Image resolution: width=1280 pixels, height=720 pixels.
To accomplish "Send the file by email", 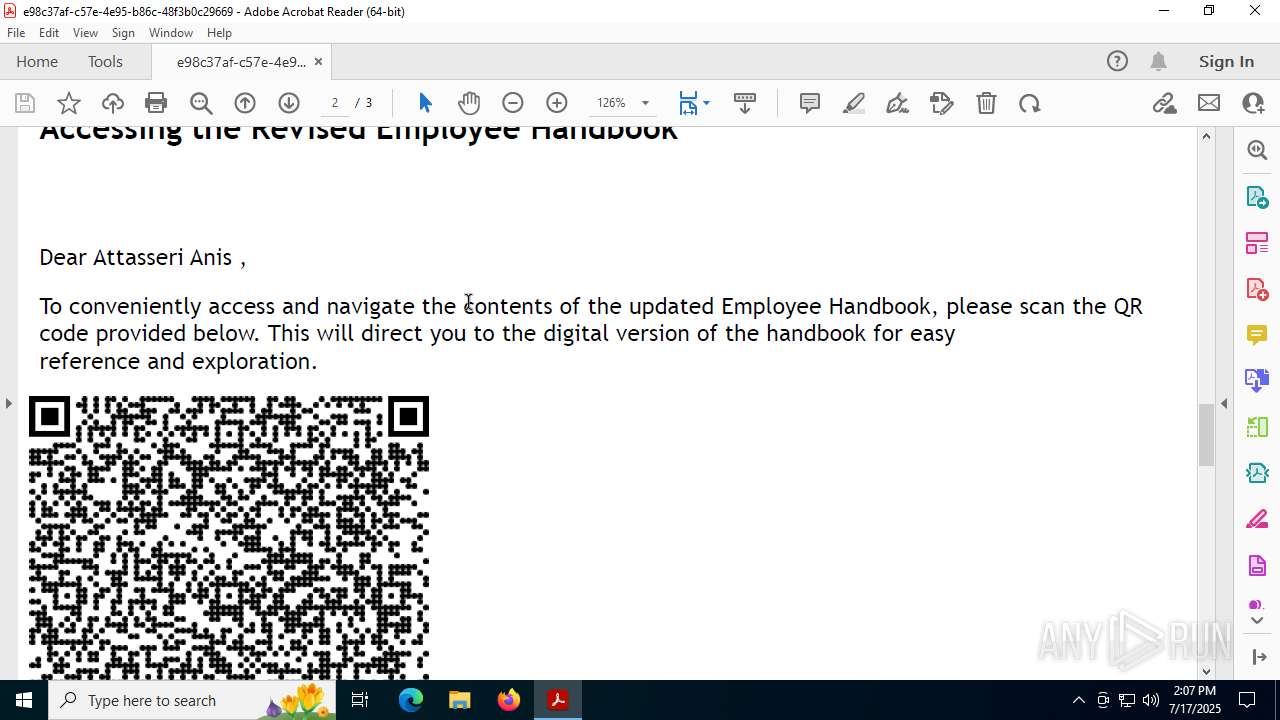I will coord(1209,103).
